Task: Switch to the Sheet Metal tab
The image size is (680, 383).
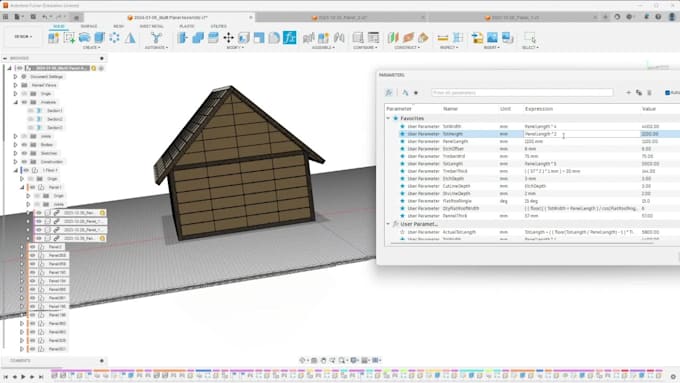Action: coord(151,26)
